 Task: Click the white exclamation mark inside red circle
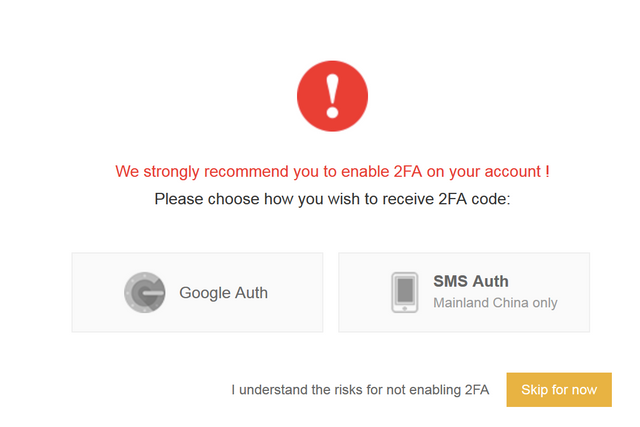click(332, 96)
